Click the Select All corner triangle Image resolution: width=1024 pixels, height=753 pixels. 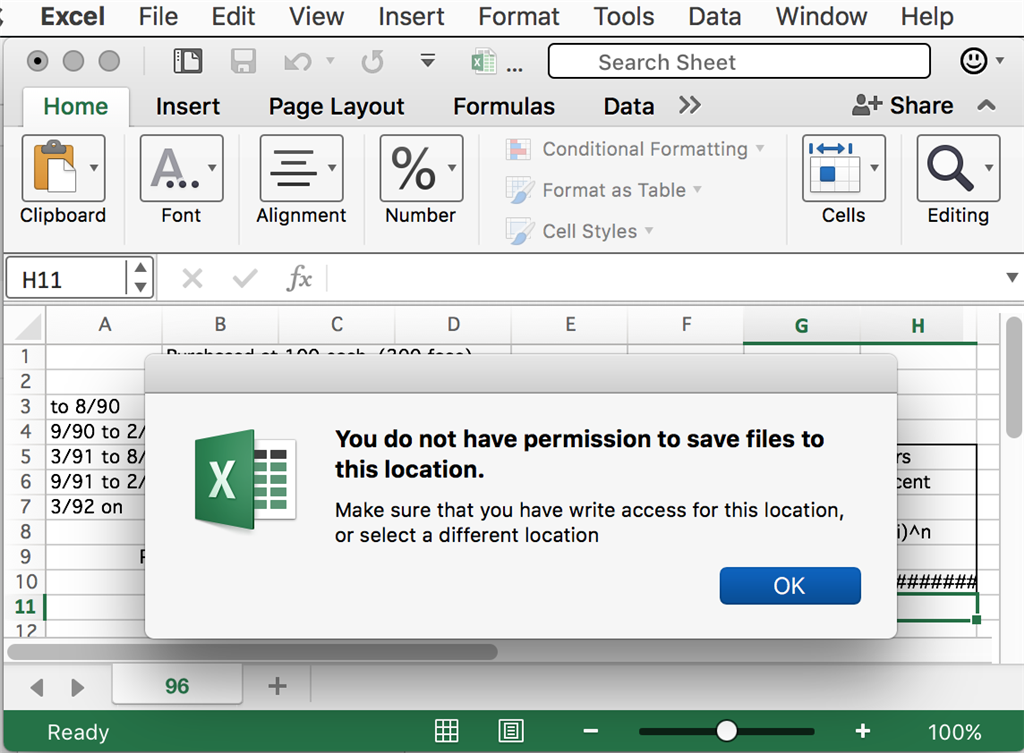click(26, 326)
